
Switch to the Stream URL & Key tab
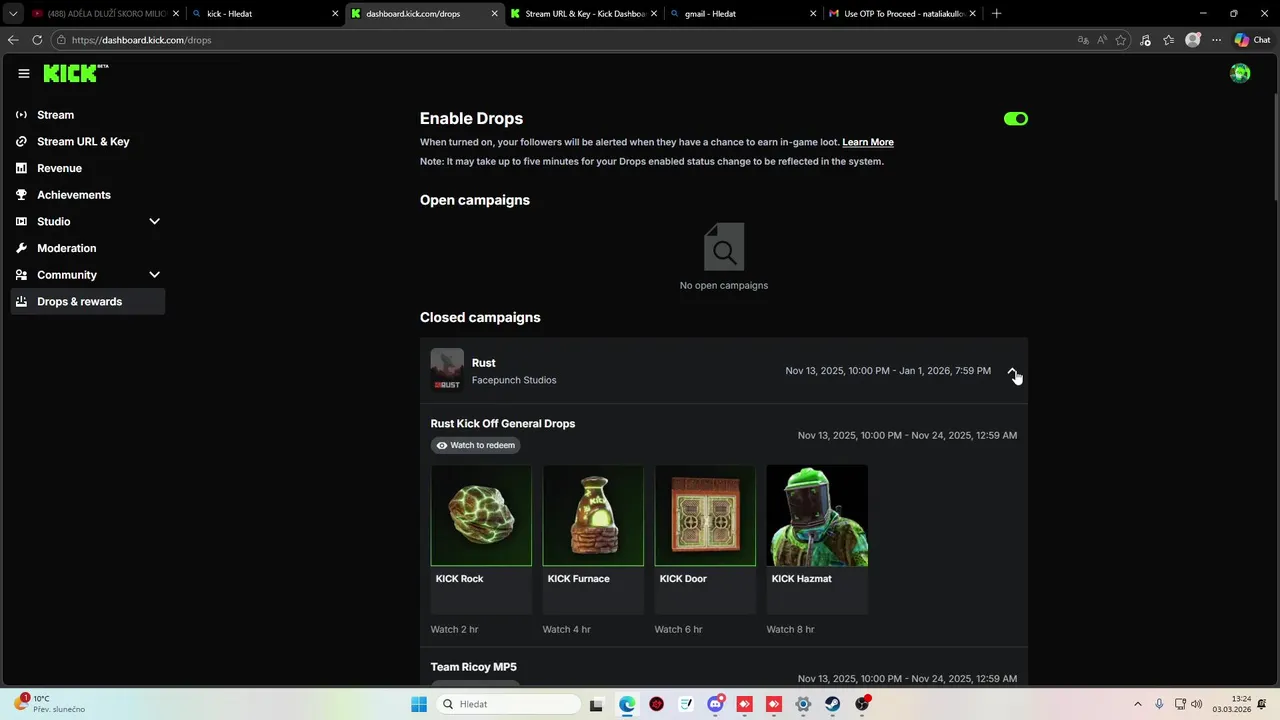click(582, 14)
